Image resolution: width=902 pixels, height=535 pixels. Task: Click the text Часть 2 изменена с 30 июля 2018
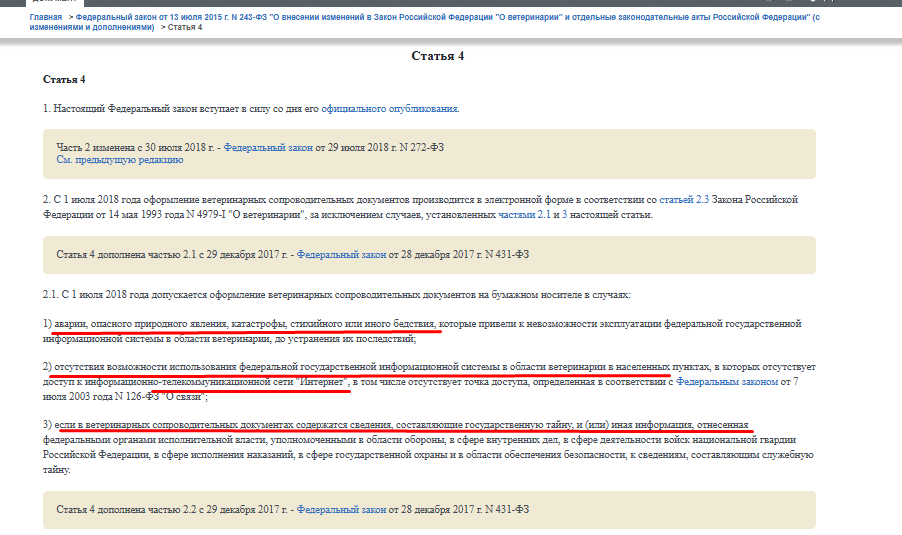coord(135,148)
